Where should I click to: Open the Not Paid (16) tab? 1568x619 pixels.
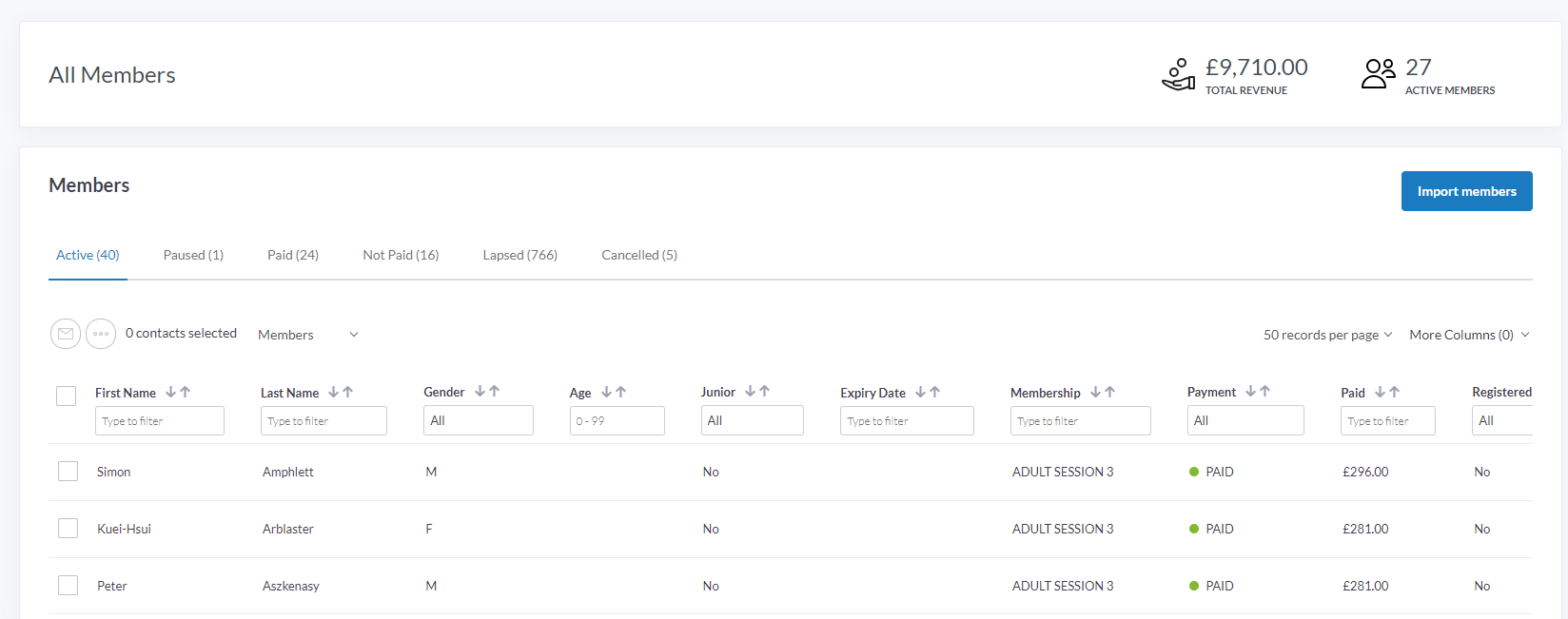[x=401, y=255]
